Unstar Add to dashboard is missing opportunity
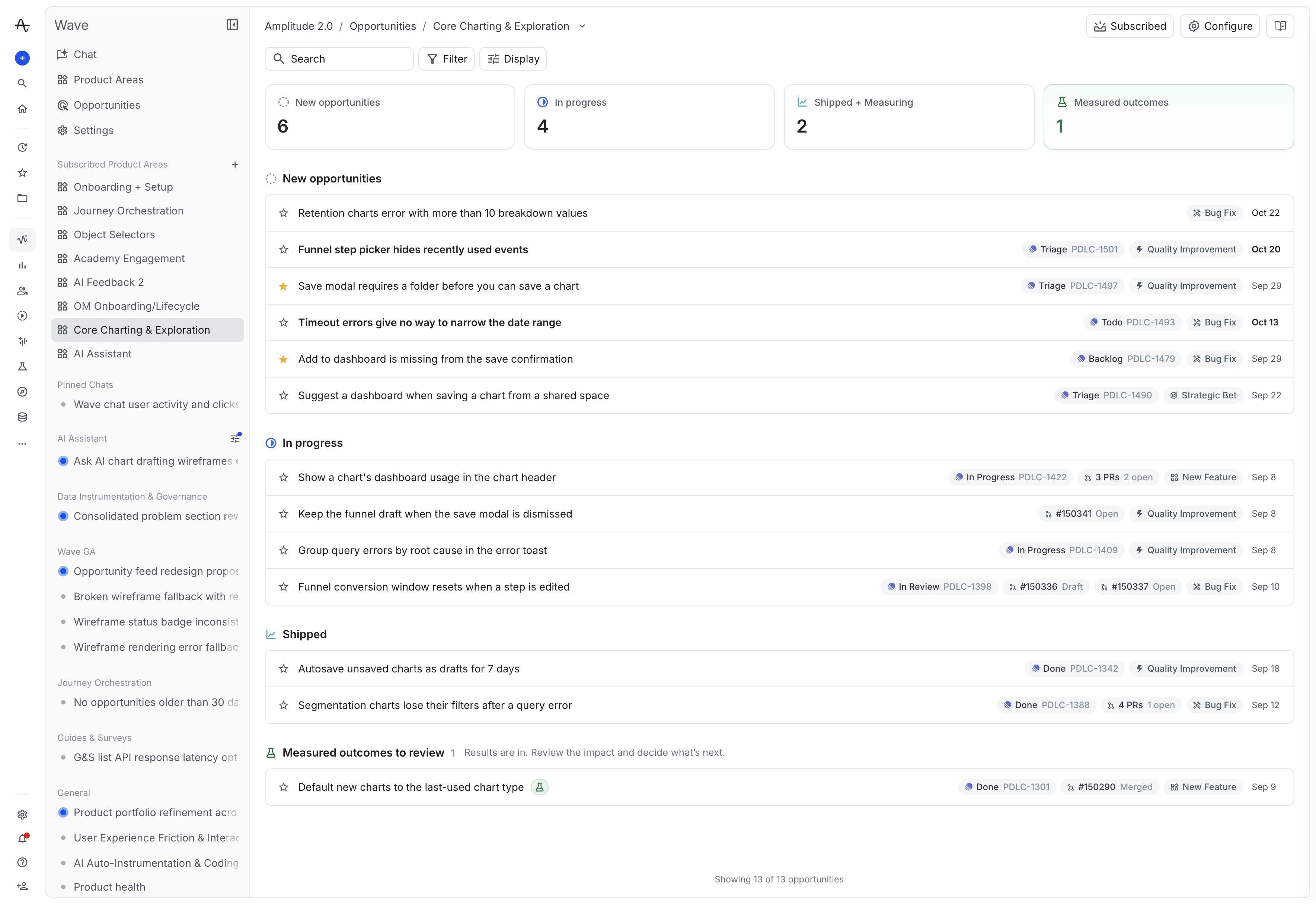Viewport: 1316px width, 904px height. point(284,360)
